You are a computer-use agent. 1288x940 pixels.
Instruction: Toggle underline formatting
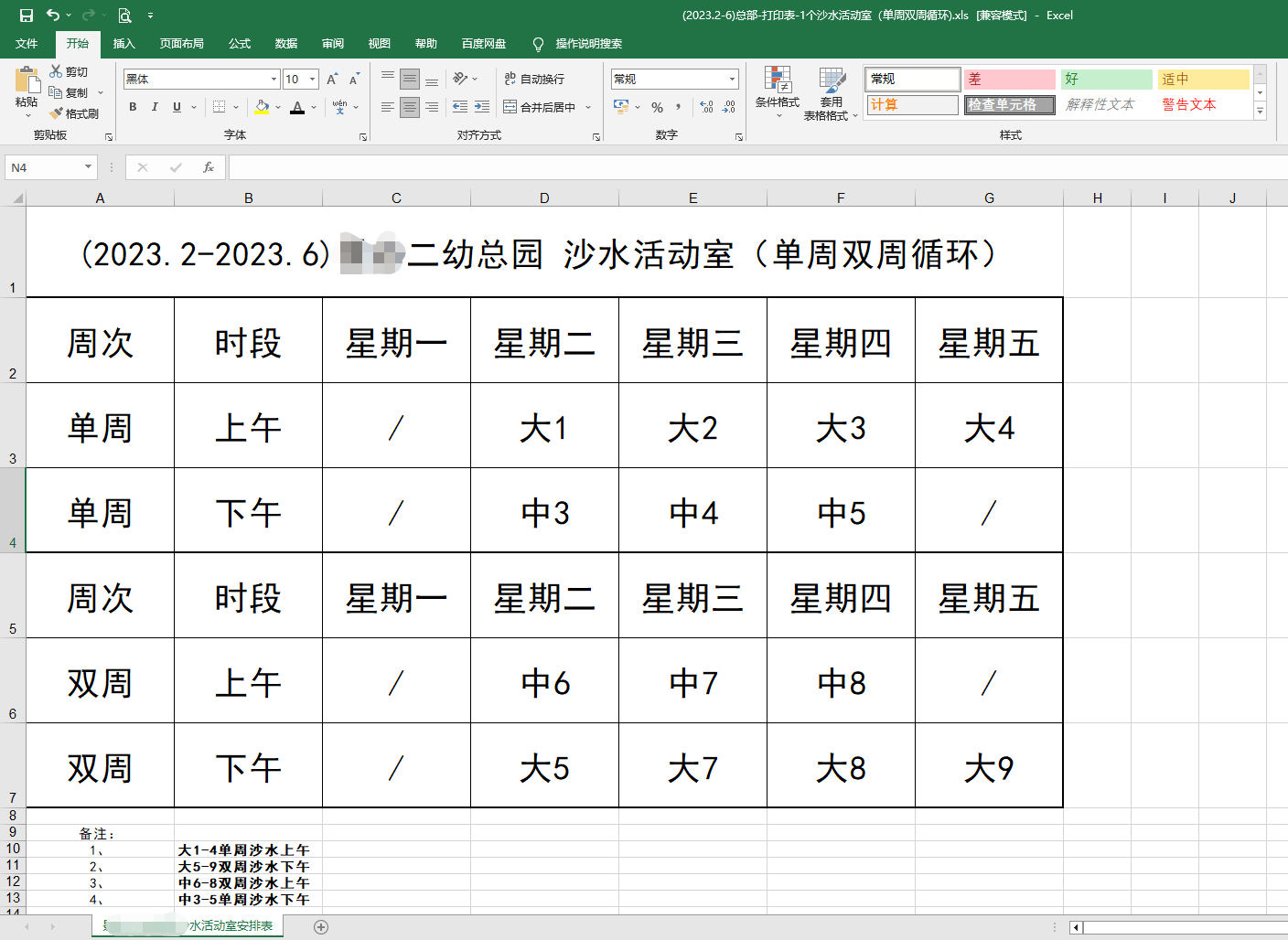pyautogui.click(x=177, y=107)
